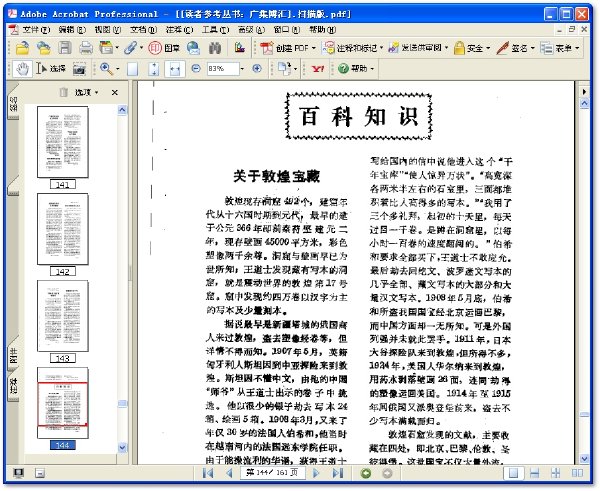Open the 工具 menu
600x491 pixels.
click(x=215, y=29)
